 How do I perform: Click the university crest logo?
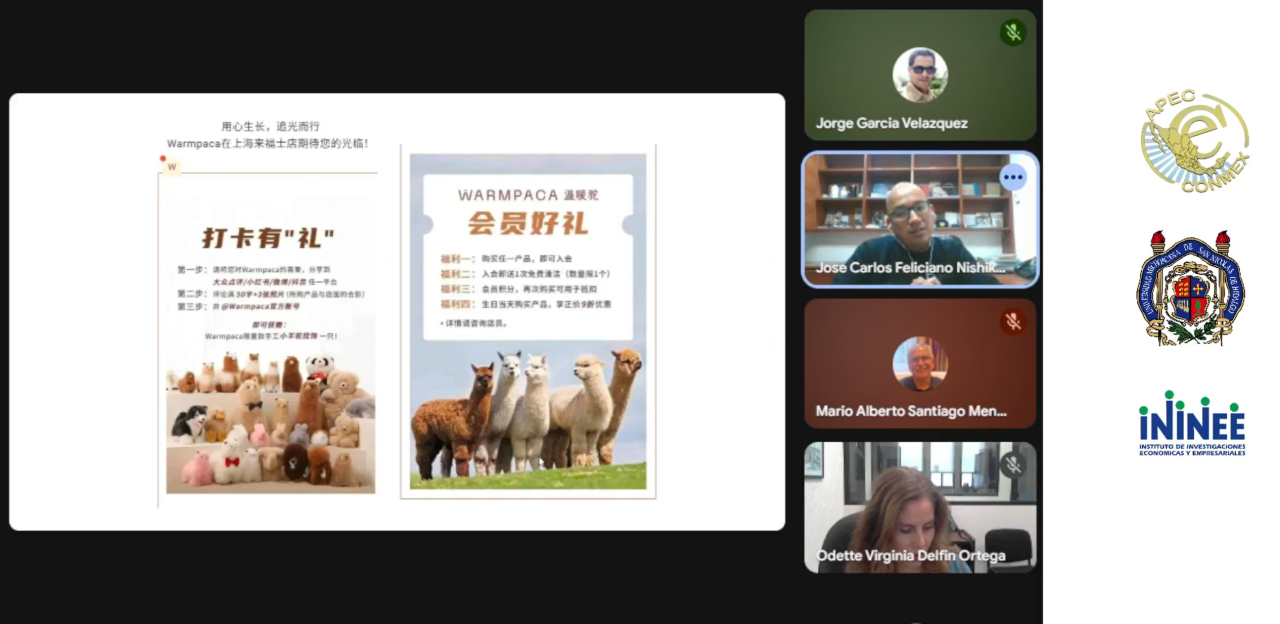coord(1190,289)
